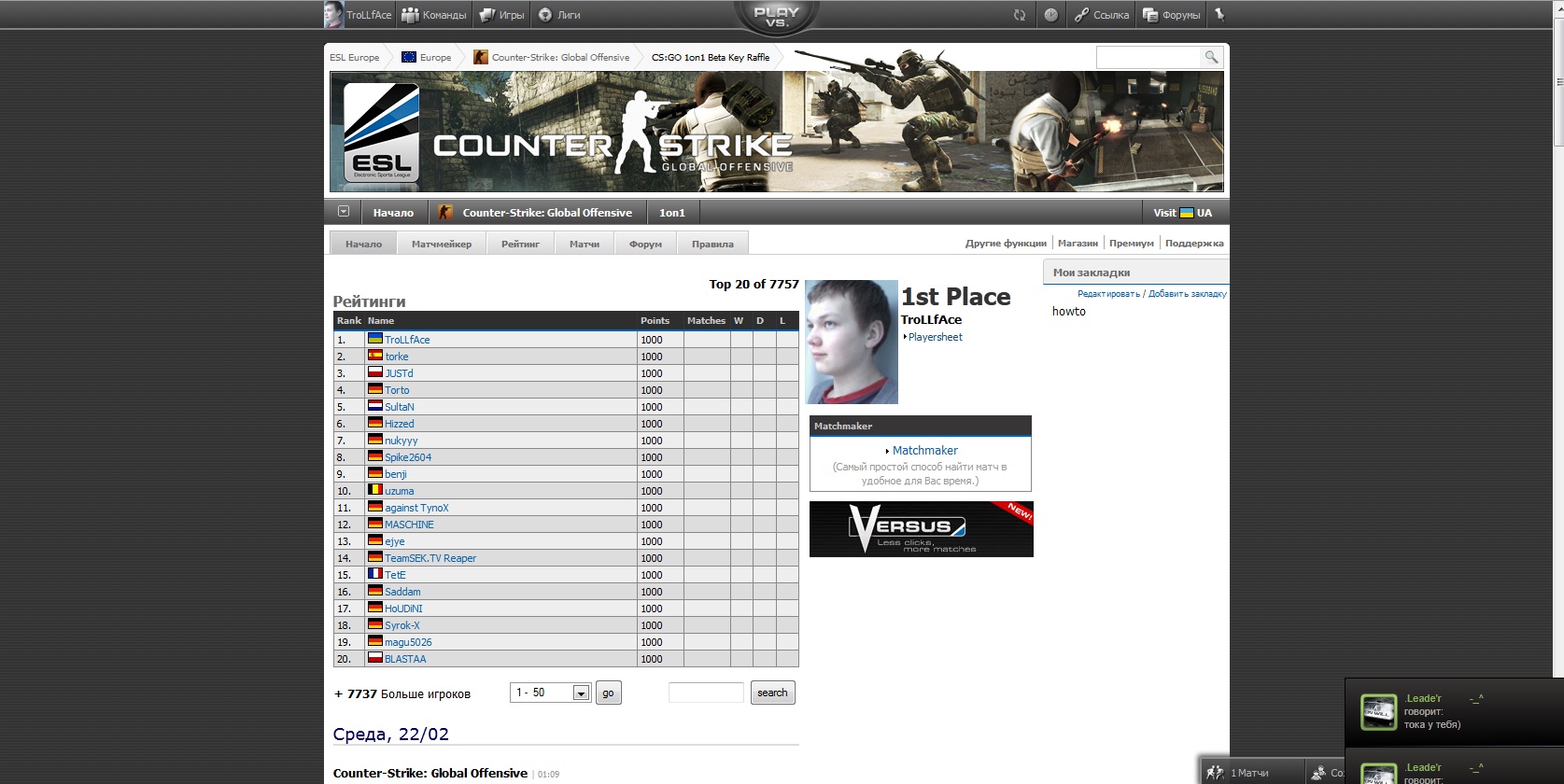Click the Spanish flag beside torke

(x=374, y=356)
